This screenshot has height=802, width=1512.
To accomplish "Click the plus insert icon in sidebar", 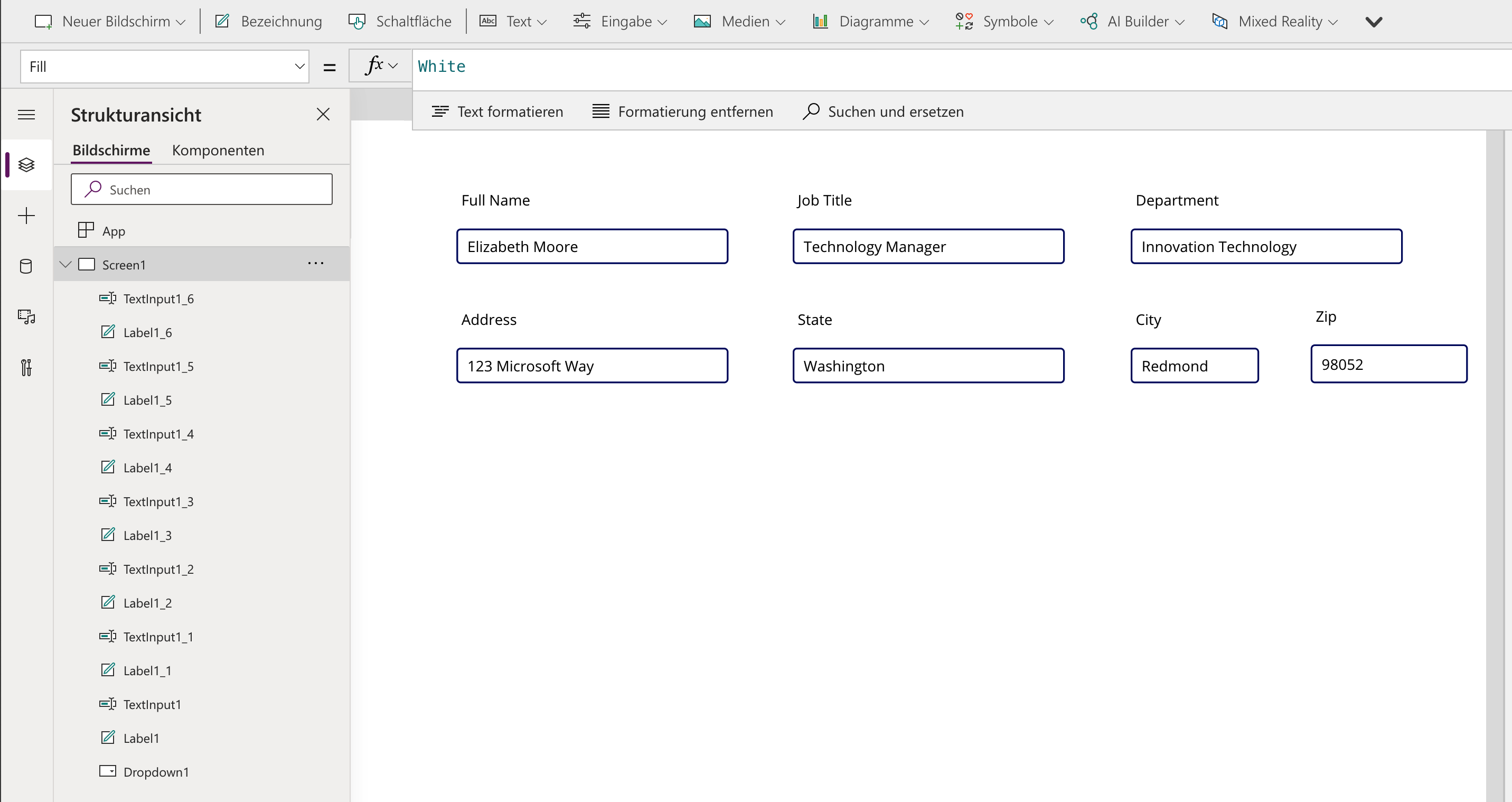I will [x=26, y=216].
